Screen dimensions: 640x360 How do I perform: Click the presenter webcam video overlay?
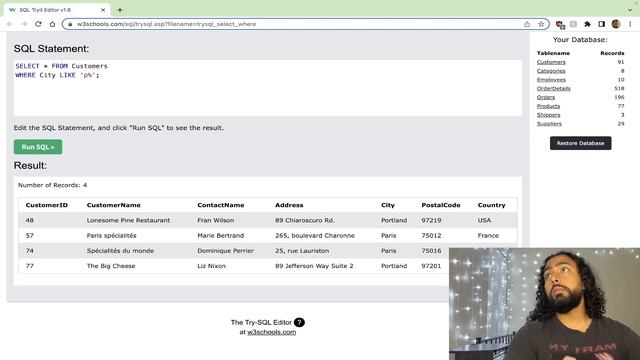pos(544,304)
